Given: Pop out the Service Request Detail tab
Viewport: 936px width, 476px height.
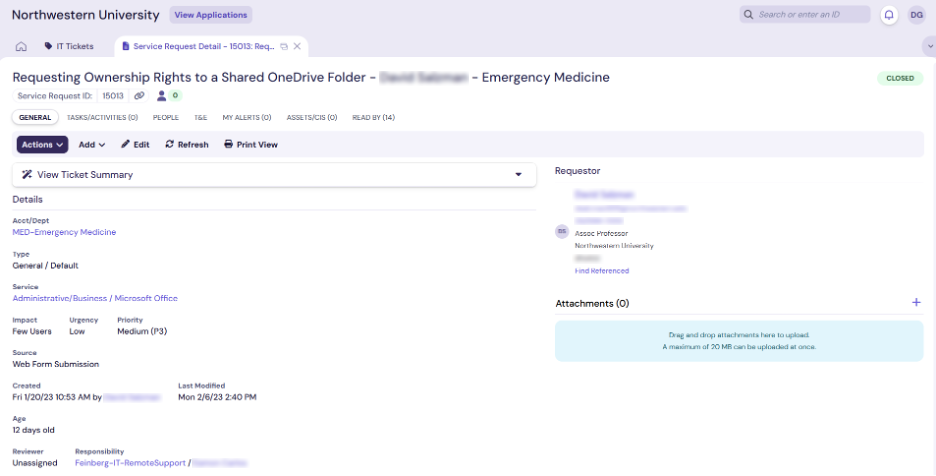Looking at the screenshot, I should pos(284,47).
